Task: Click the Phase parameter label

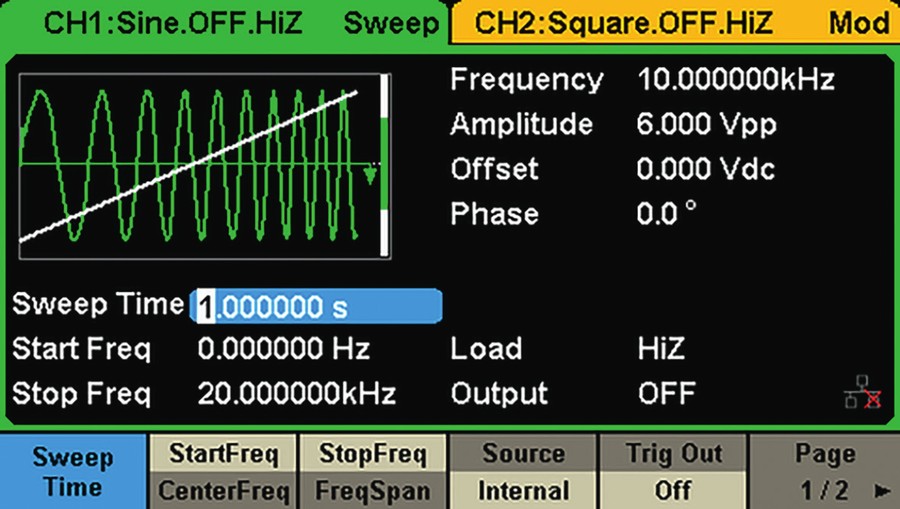Action: tap(494, 213)
